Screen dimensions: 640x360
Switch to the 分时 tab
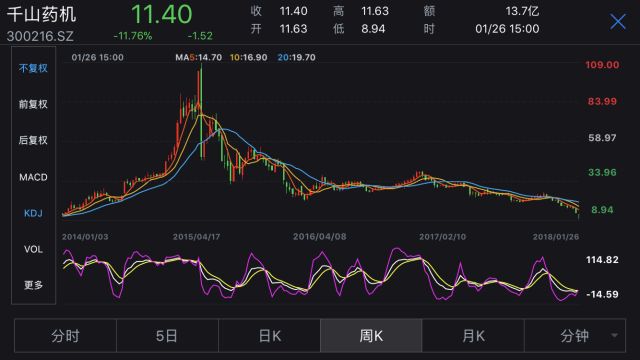(65, 336)
